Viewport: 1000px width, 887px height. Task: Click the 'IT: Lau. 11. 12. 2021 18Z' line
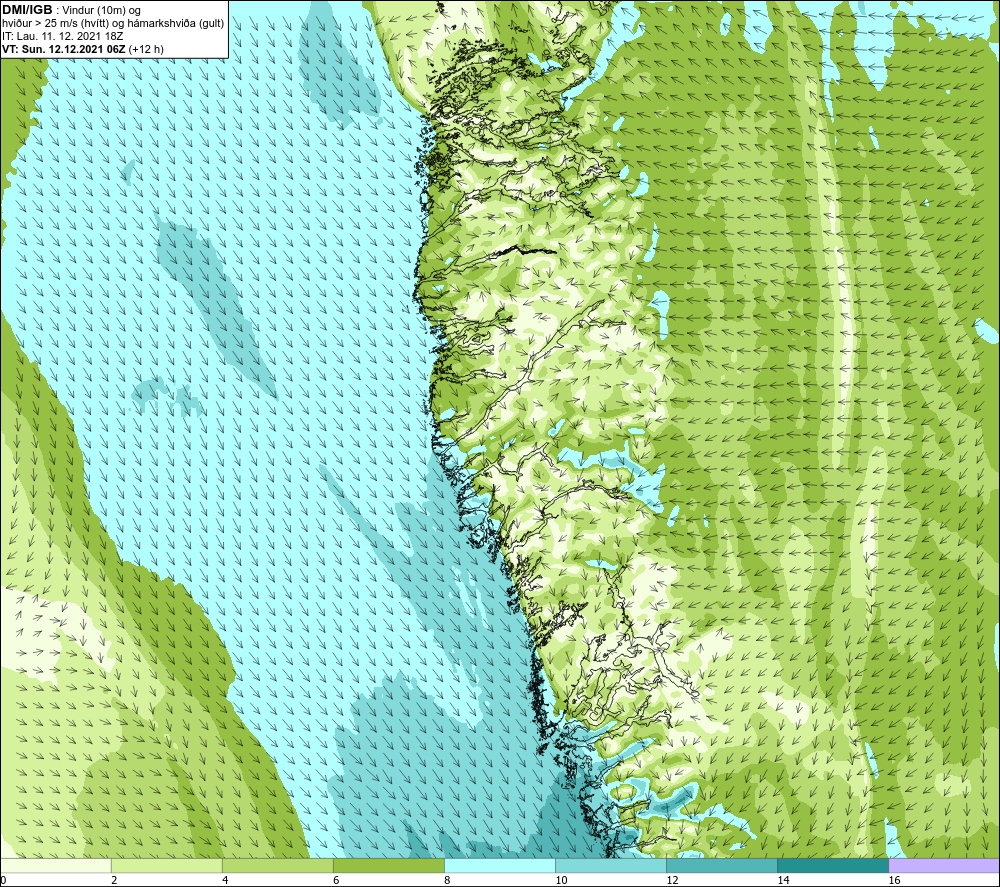point(62,36)
